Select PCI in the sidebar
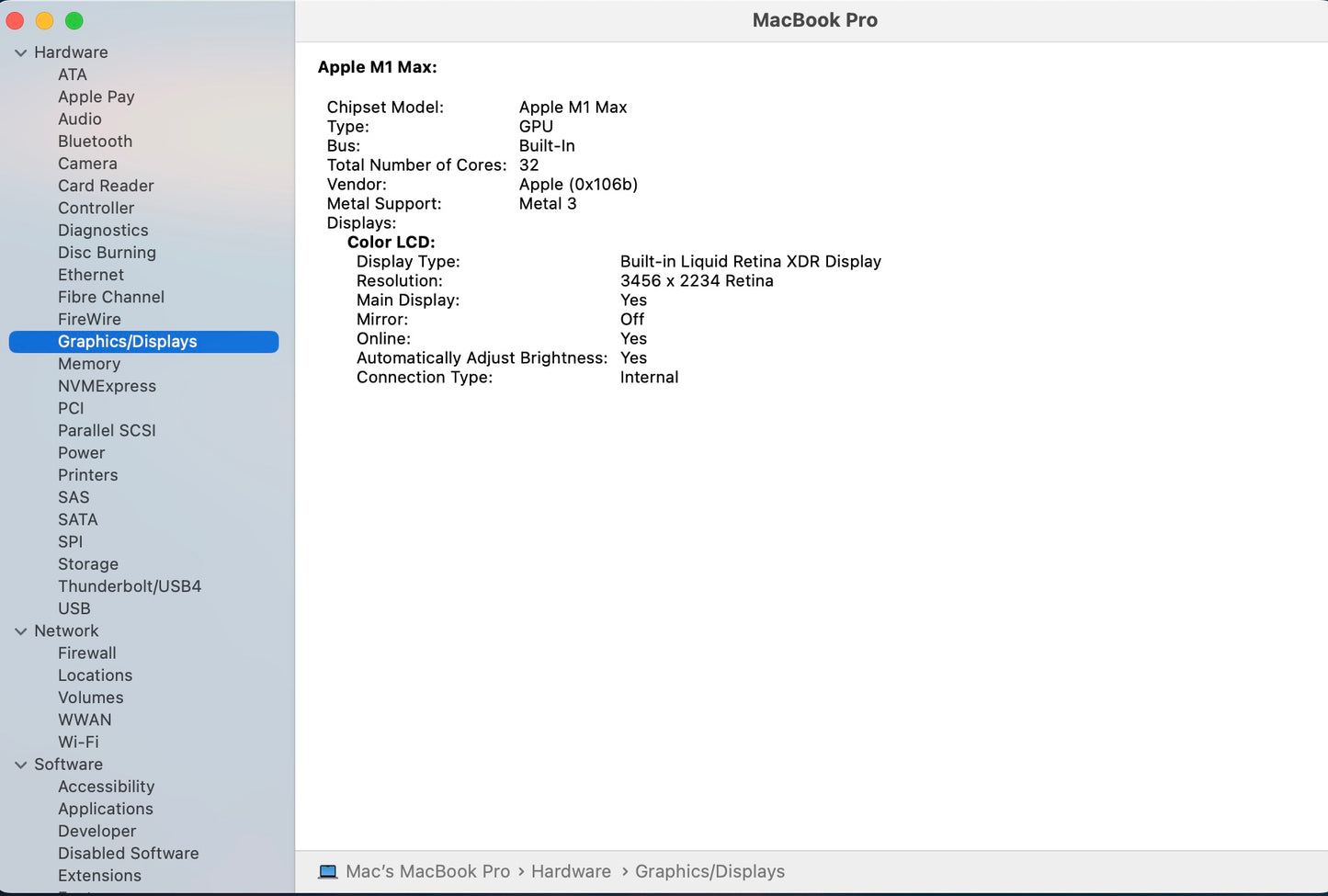 click(71, 408)
